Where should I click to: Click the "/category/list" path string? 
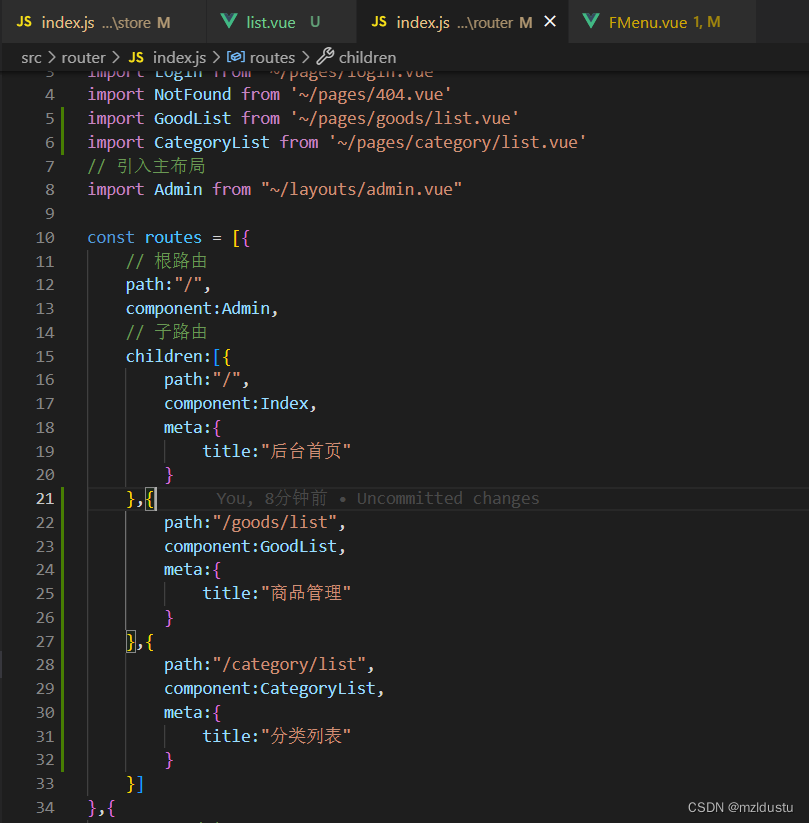pos(289,665)
